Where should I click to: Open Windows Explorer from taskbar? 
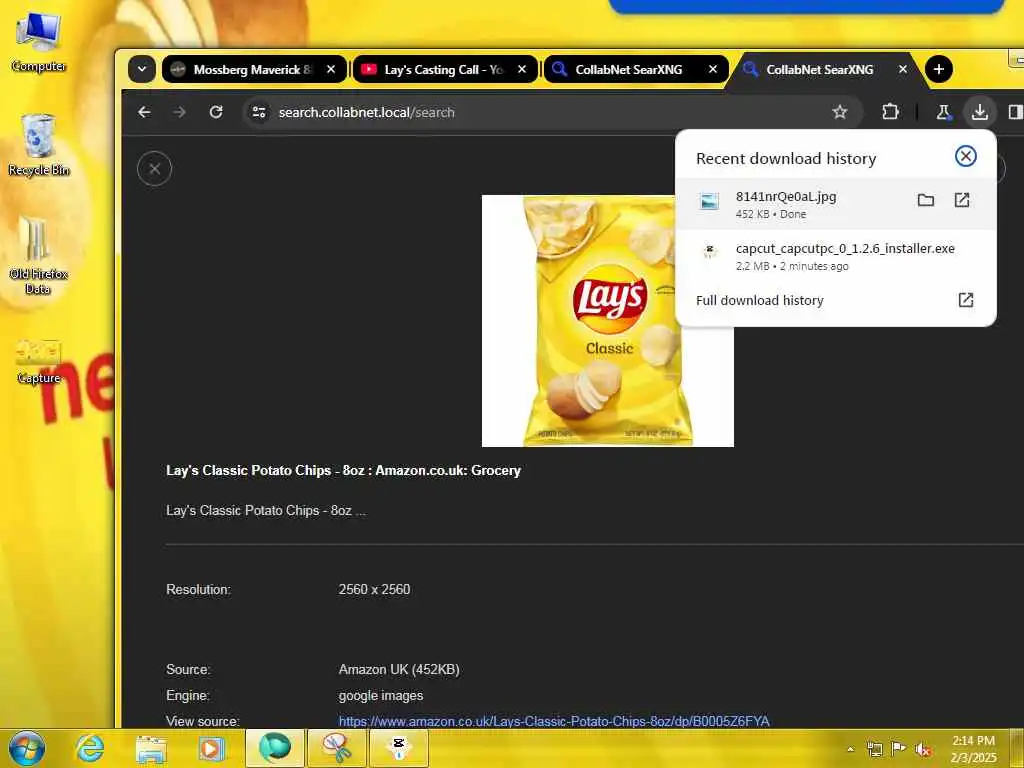tap(152, 748)
